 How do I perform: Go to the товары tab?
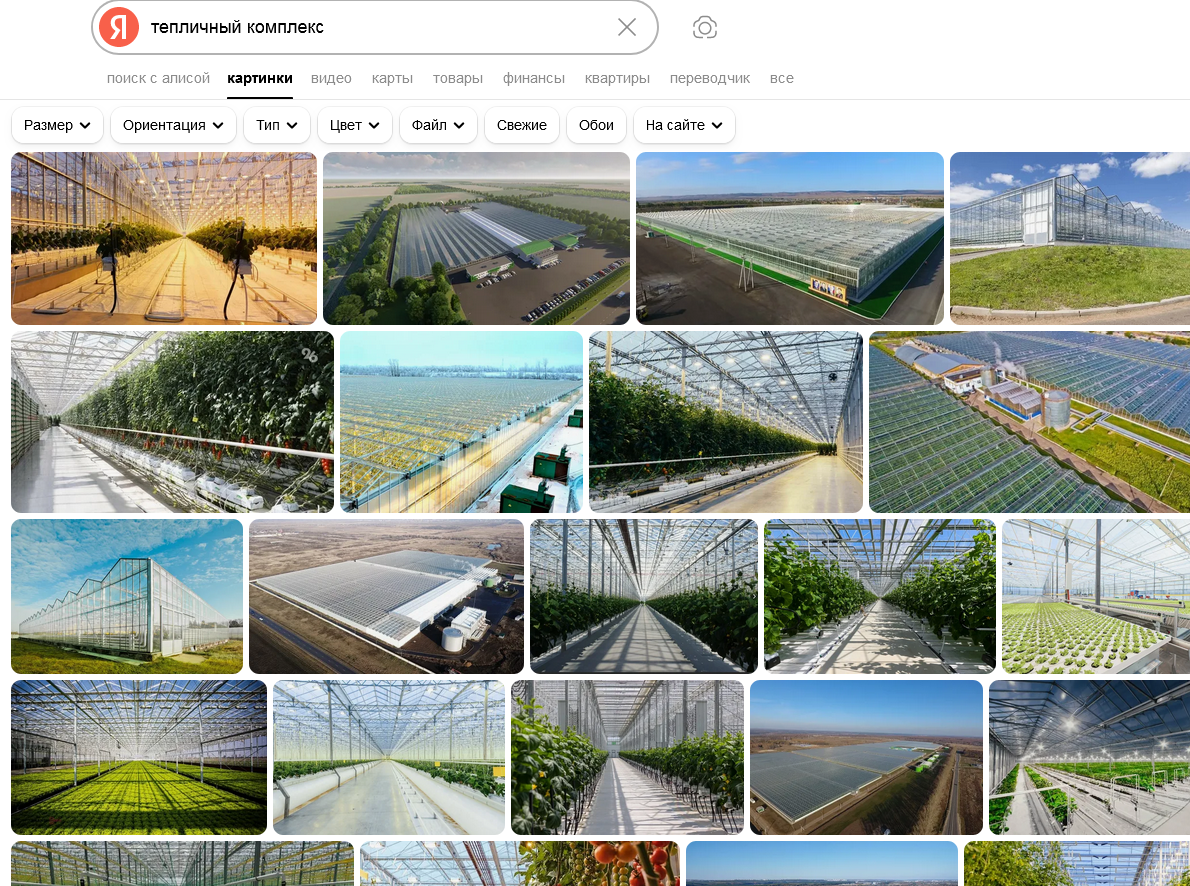pyautogui.click(x=458, y=78)
